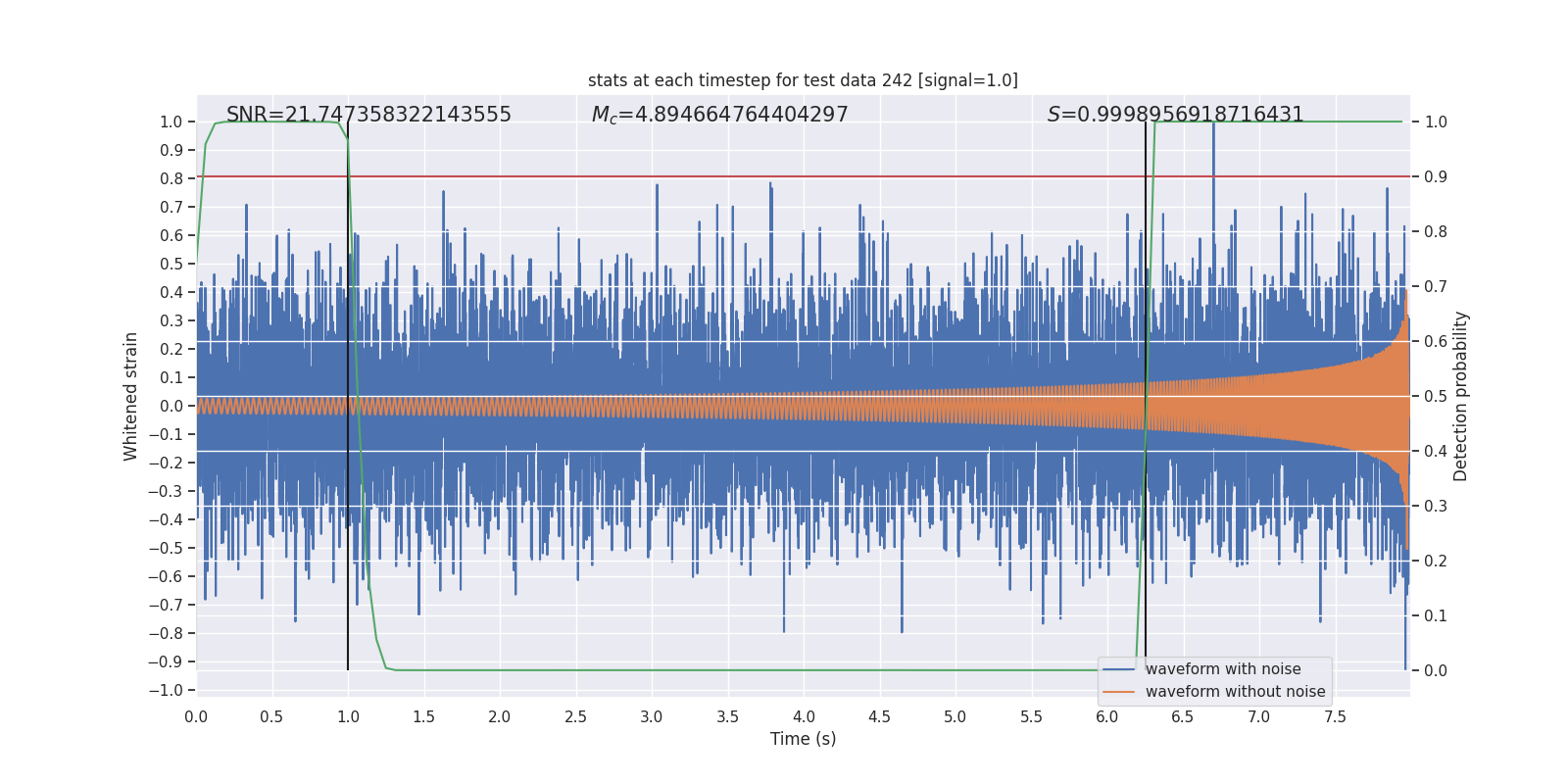1568x784 pixels.
Task: Click the plot title mentioning test data 242
Action: [x=803, y=80]
